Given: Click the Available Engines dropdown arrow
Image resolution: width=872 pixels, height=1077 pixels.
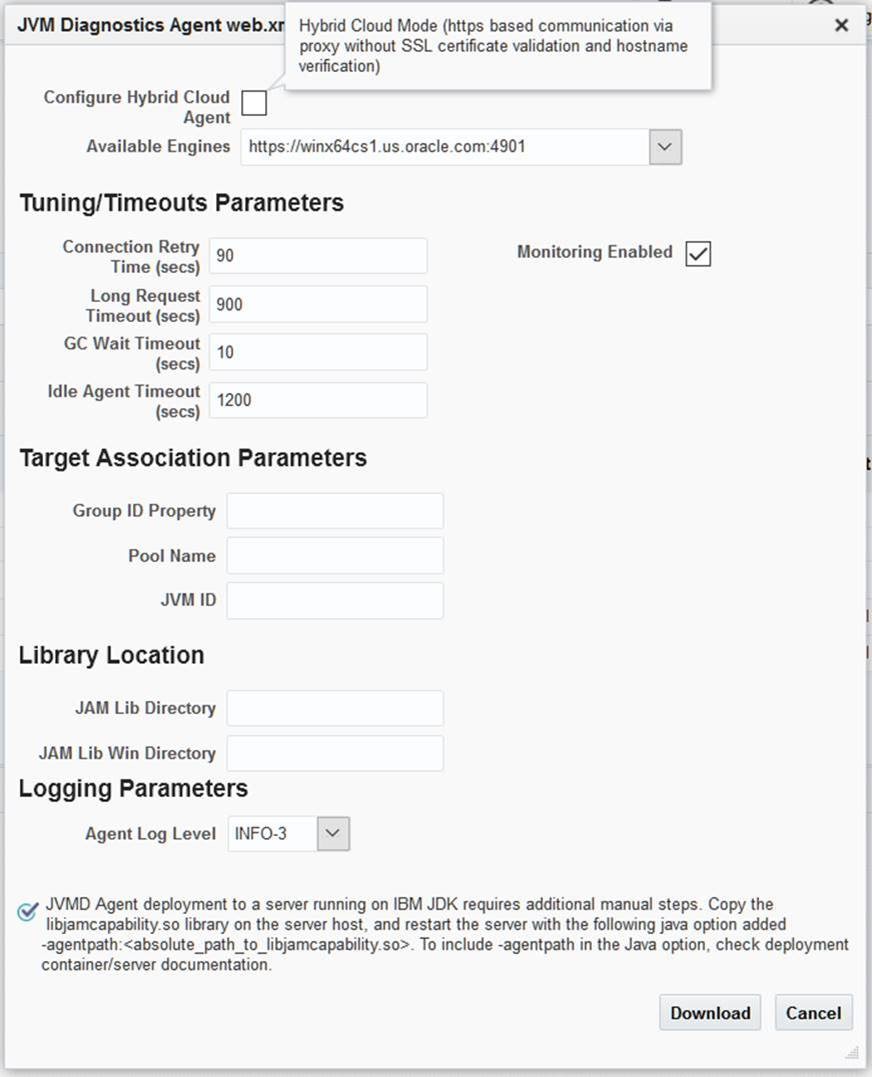Looking at the screenshot, I should [x=667, y=147].
